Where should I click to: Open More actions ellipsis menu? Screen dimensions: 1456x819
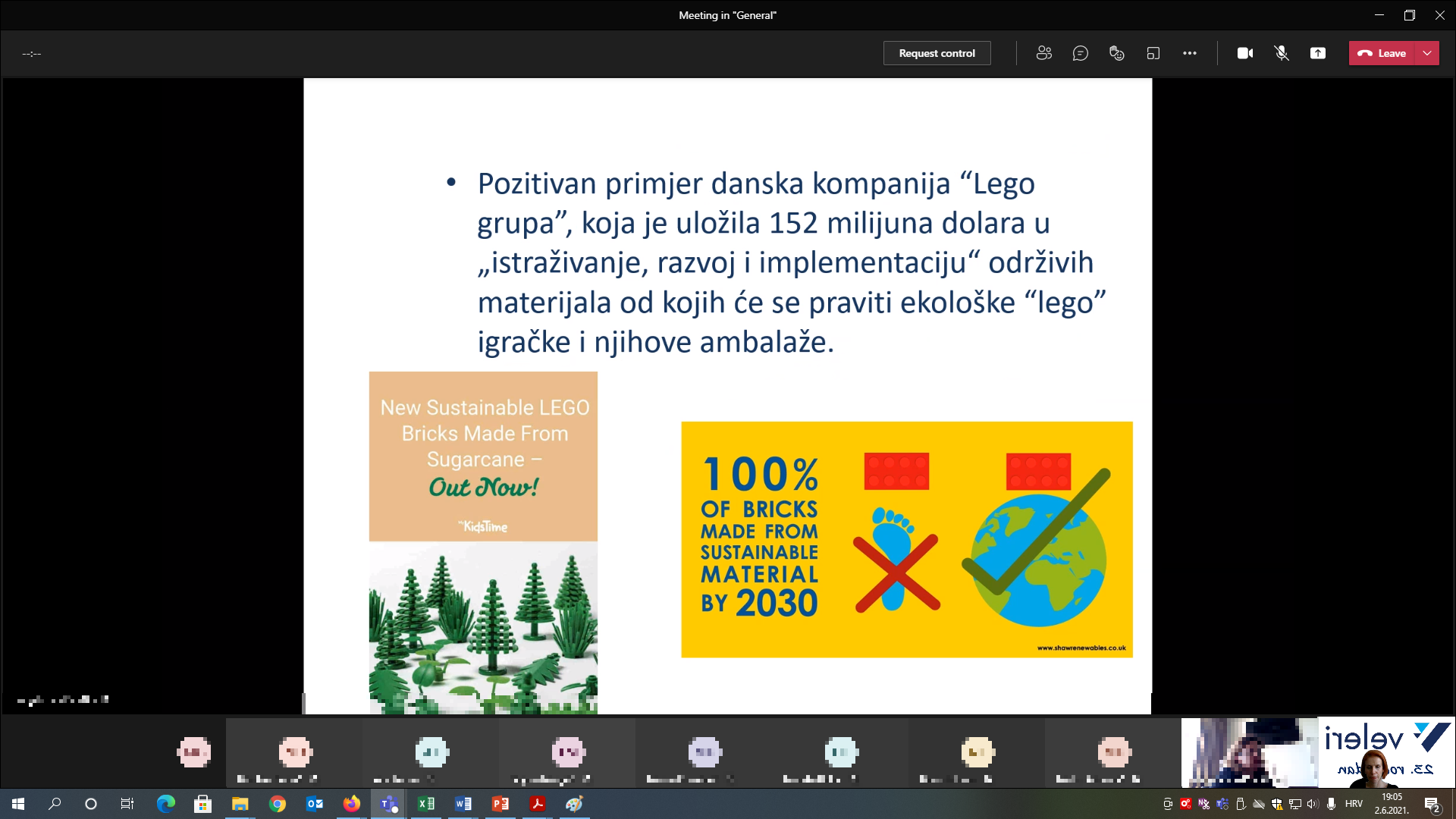click(1190, 53)
